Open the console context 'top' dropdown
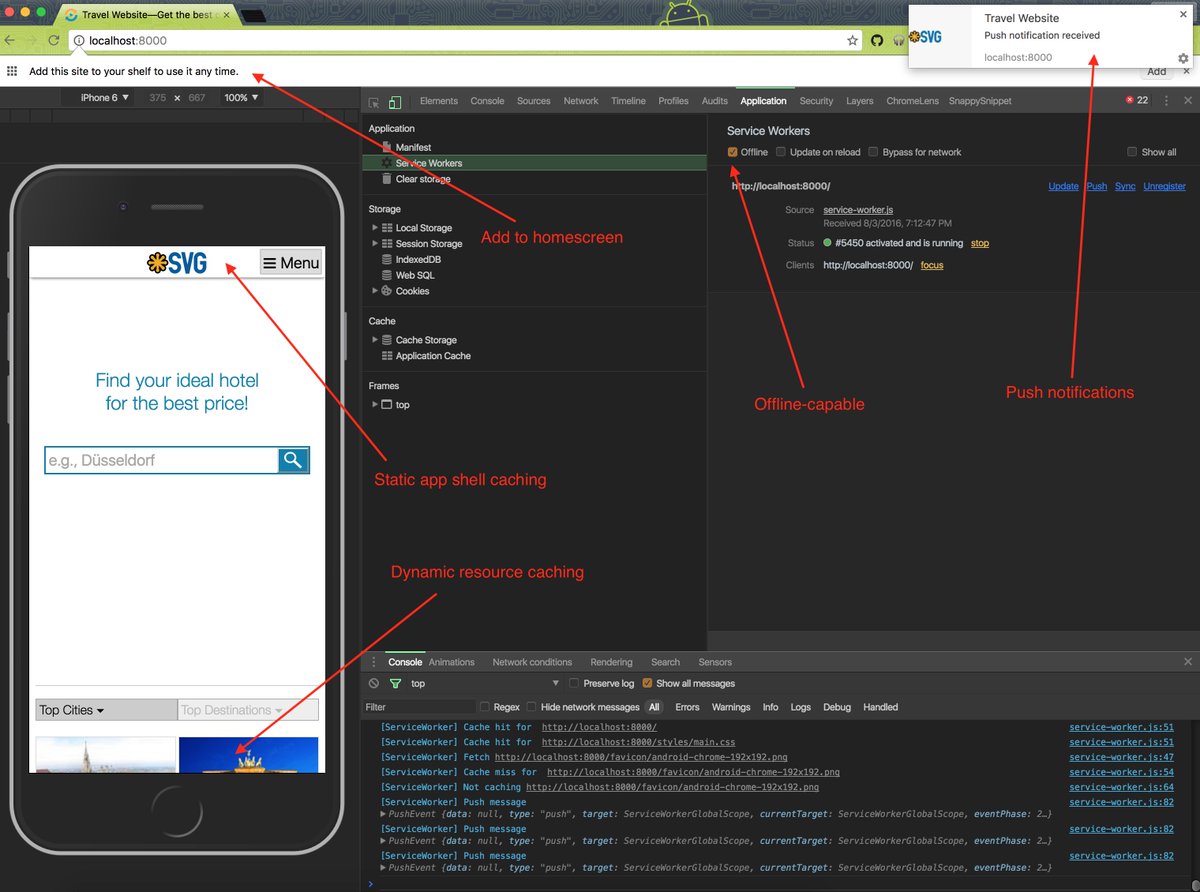 [485, 684]
